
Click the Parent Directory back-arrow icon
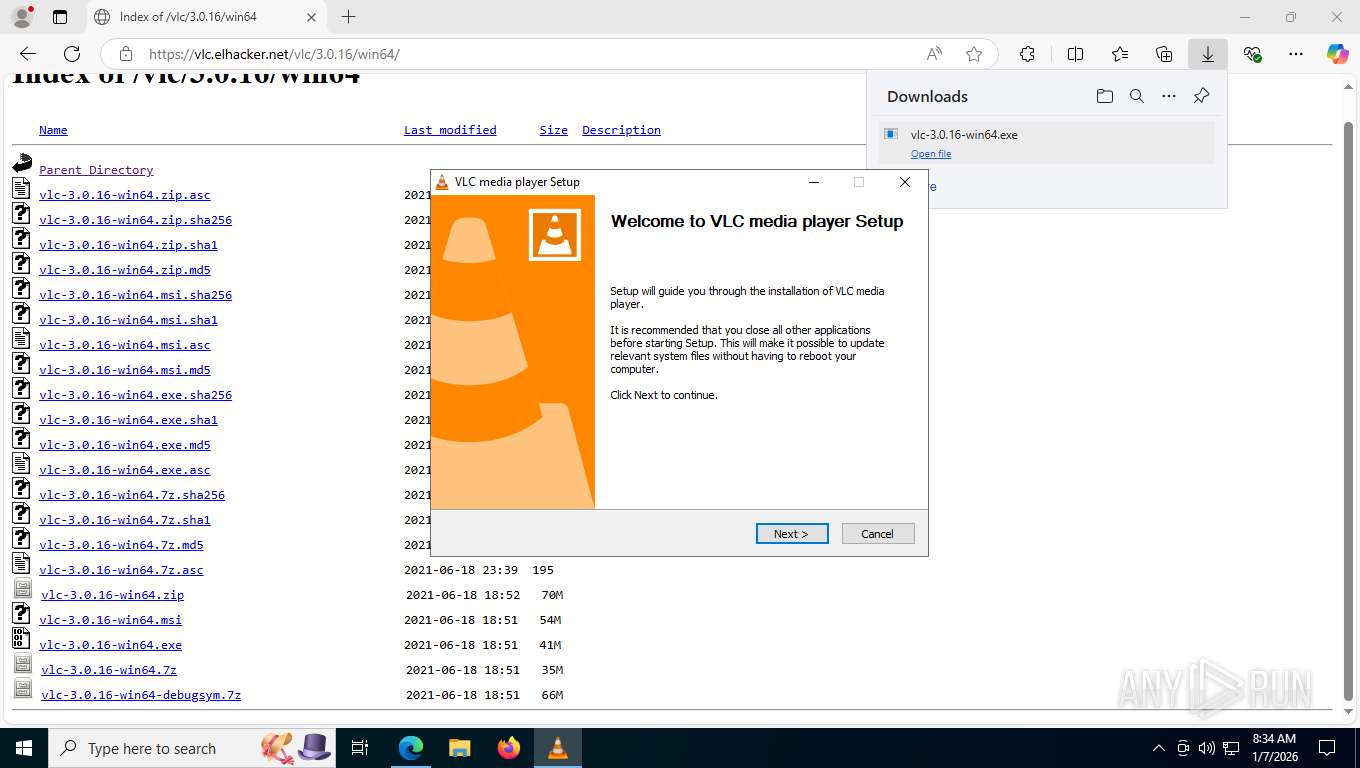tap(22, 163)
